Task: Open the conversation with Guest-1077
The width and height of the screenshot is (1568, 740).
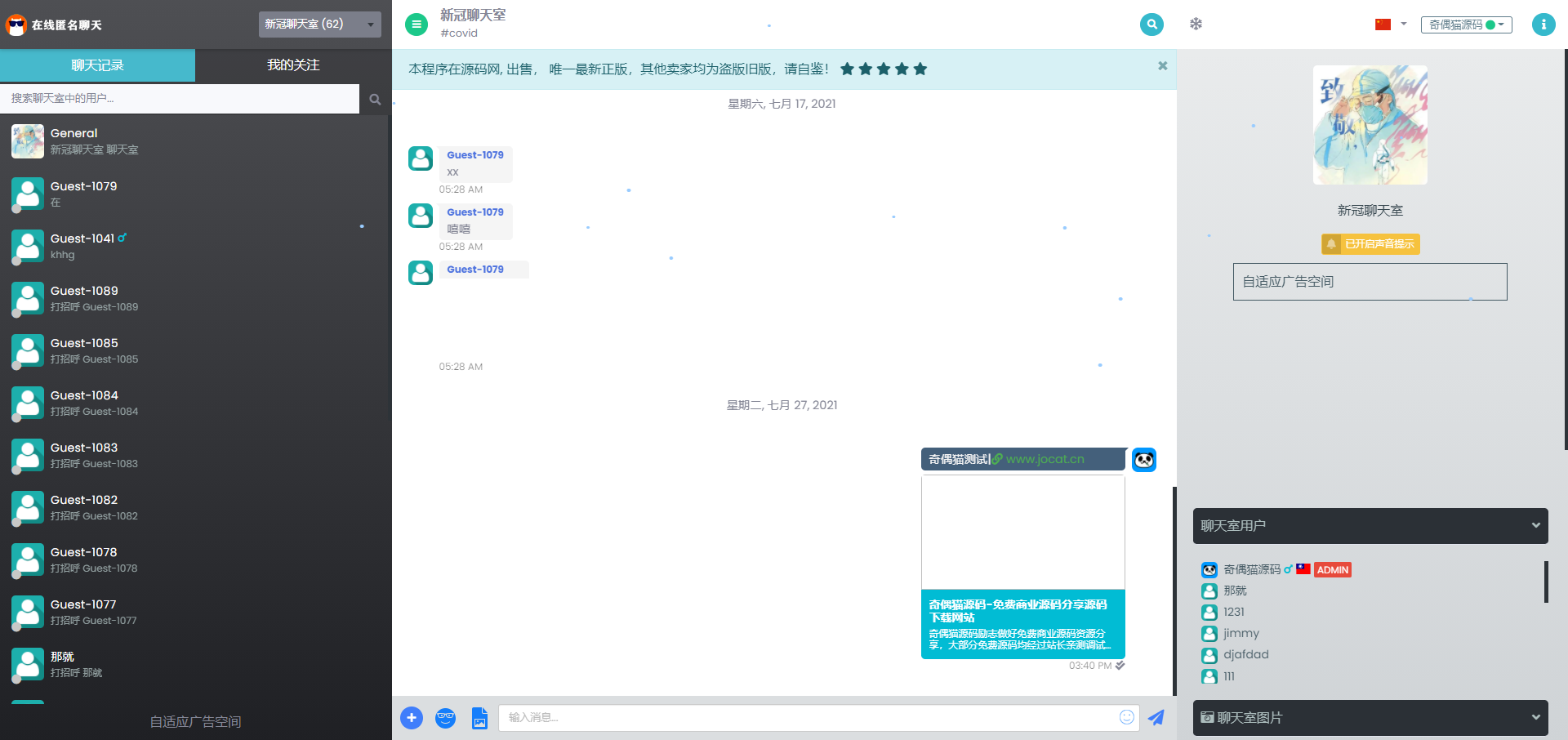Action: (195, 613)
